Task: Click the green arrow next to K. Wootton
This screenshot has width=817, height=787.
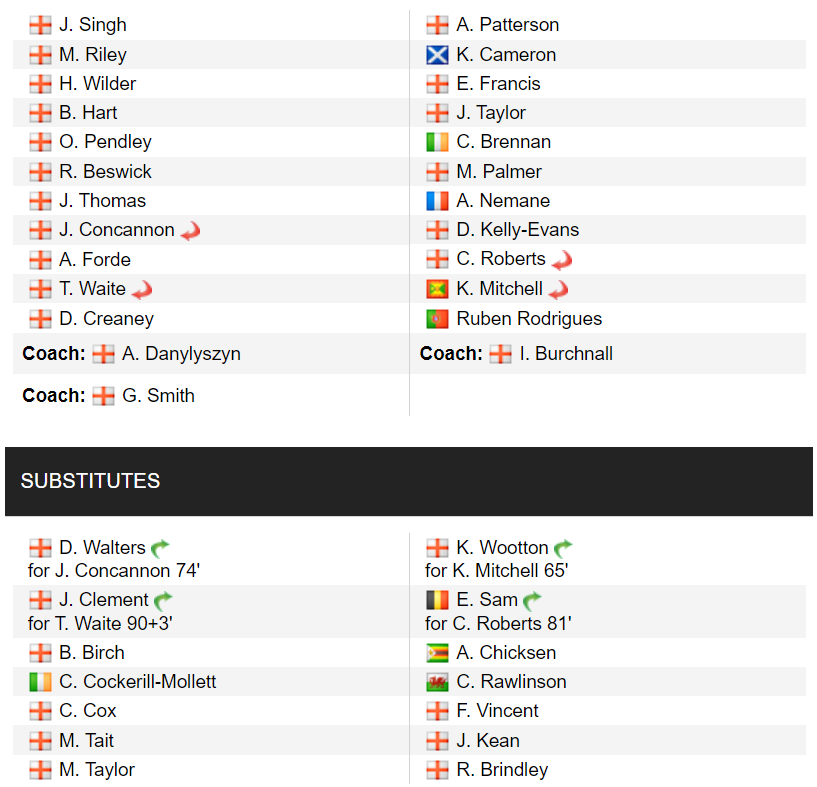Action: pos(563,548)
